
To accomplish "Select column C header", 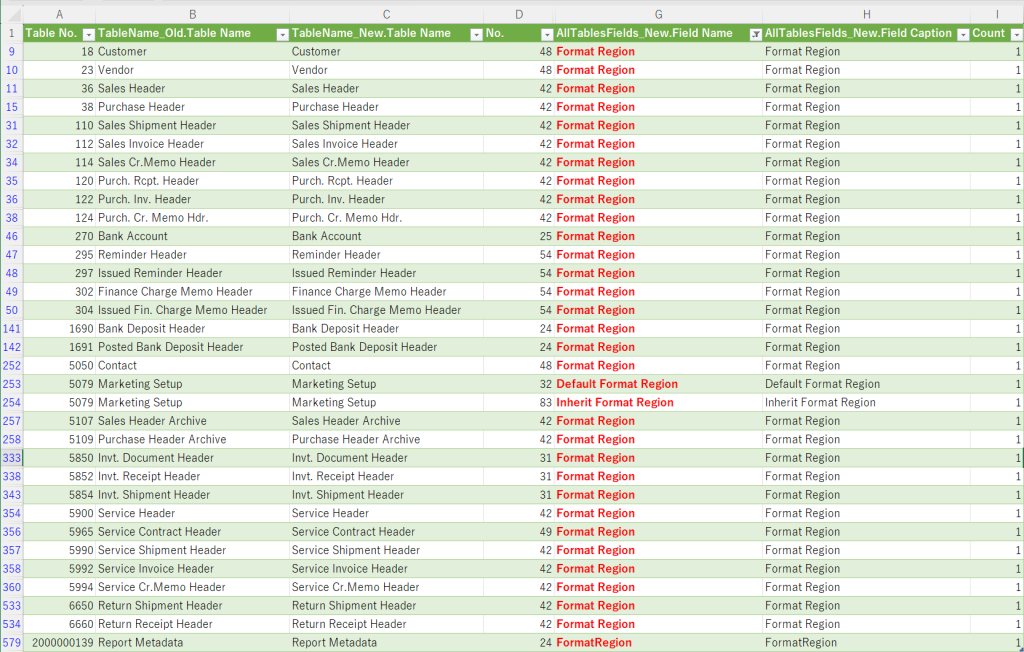I will click(x=387, y=14).
